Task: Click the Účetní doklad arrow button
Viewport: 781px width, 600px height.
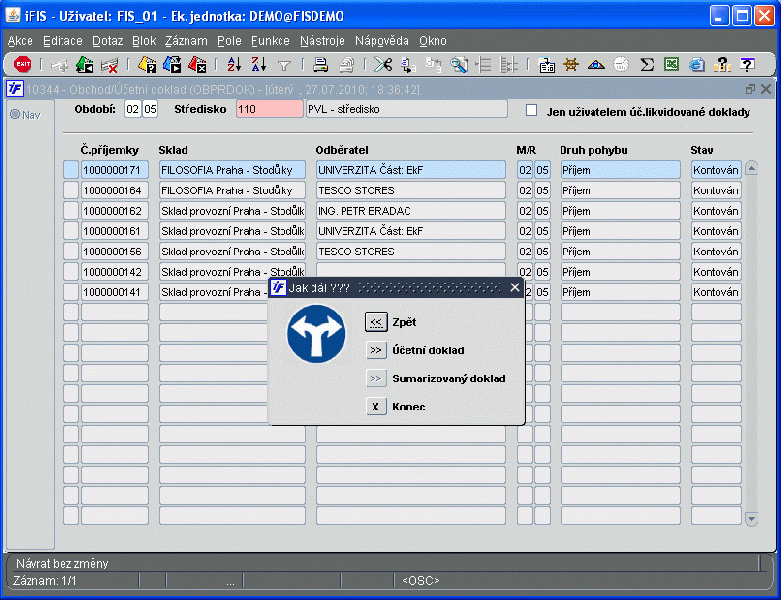Action: coord(376,350)
